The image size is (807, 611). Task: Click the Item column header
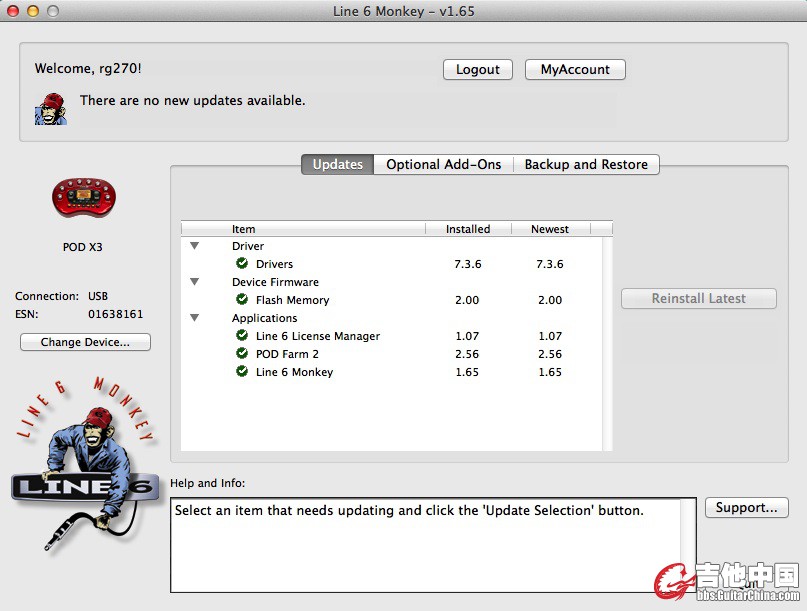tap(303, 229)
